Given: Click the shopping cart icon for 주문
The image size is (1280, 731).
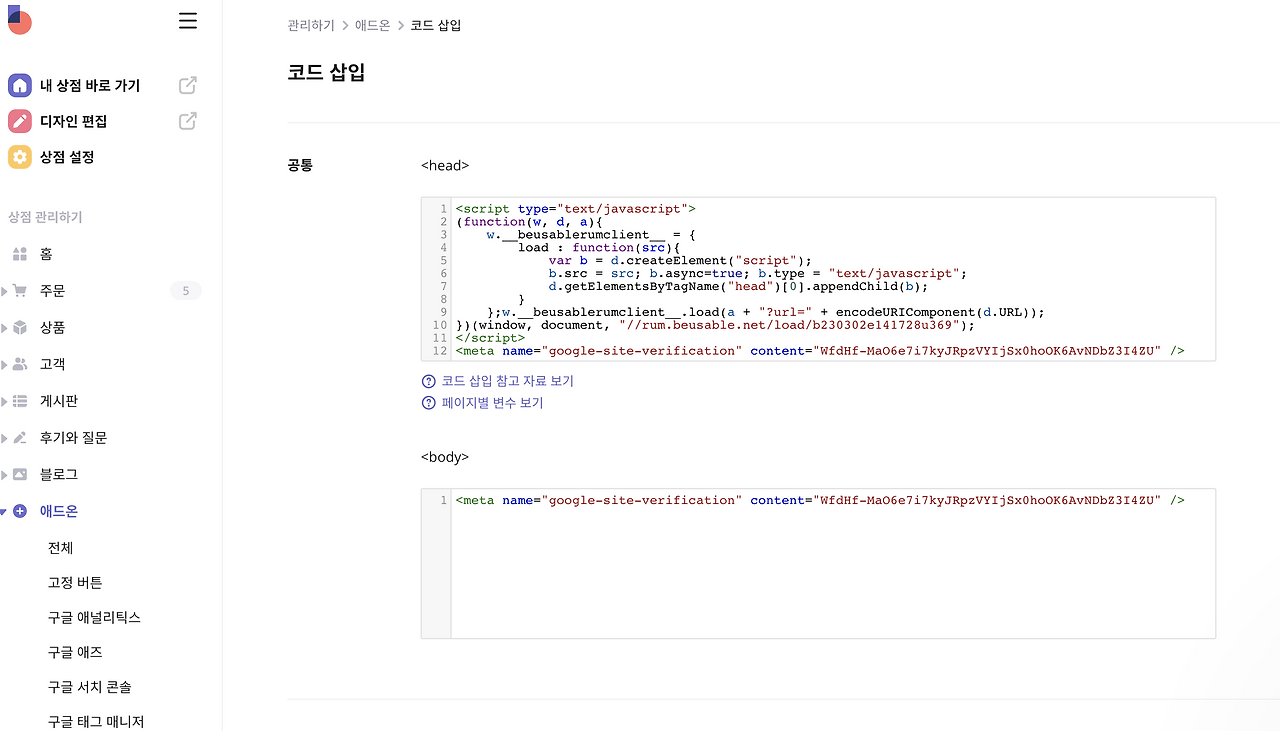Looking at the screenshot, I should [20, 291].
